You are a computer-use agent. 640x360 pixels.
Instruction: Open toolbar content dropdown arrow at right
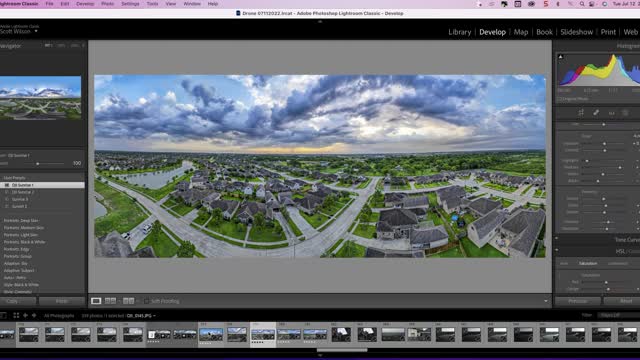click(546, 301)
